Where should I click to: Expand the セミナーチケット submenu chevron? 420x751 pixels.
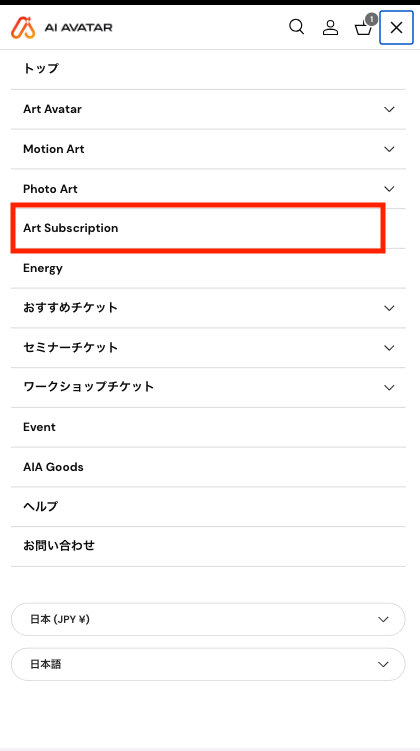tap(389, 347)
